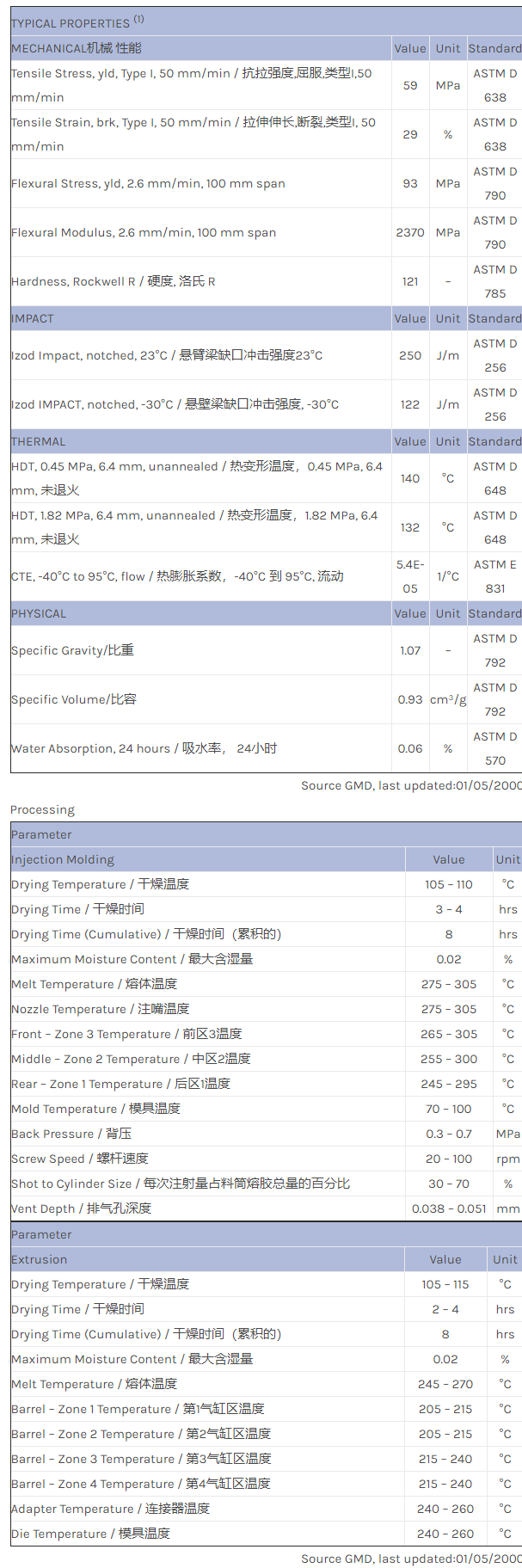The width and height of the screenshot is (522, 1568).
Task: Click the CTE value 5.4E-05
Action: pos(410,576)
